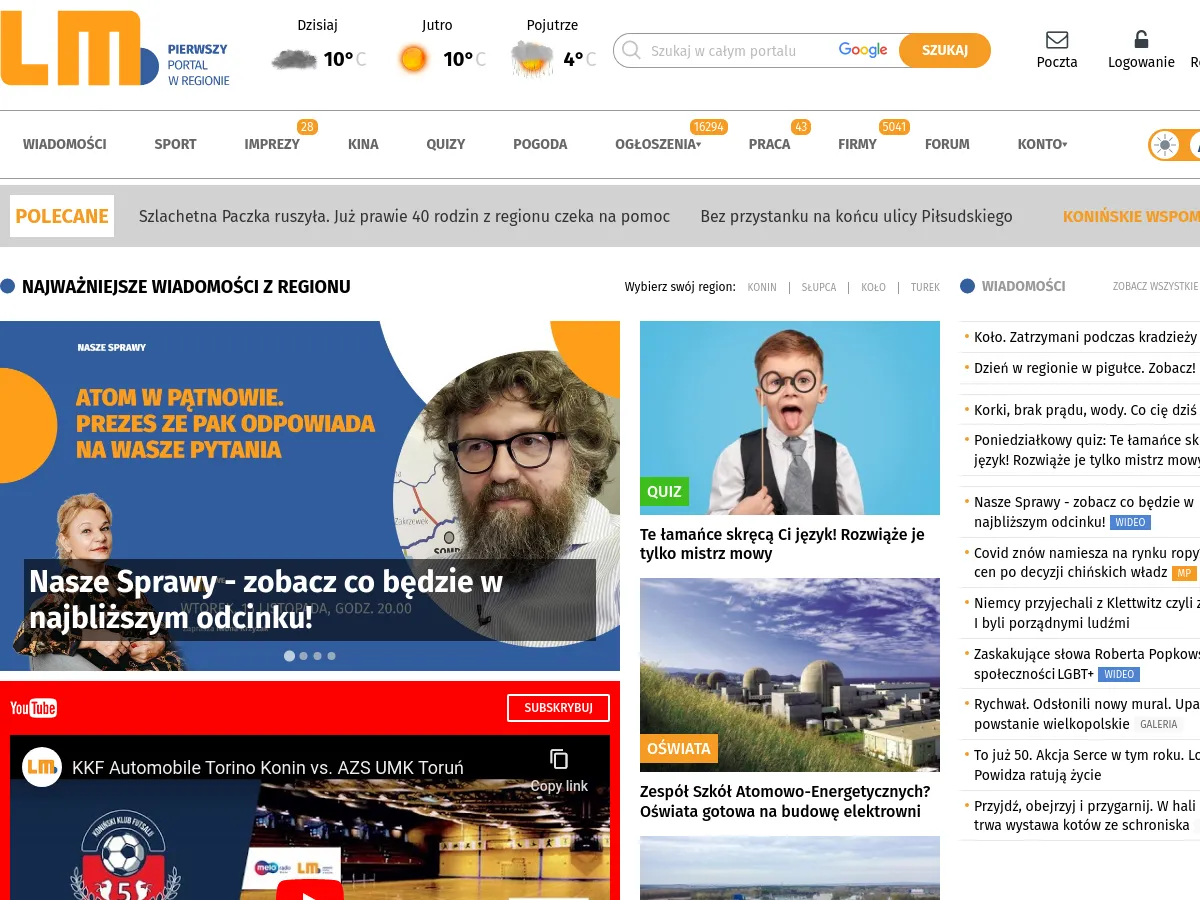Click tomorrow's sun weather icon under Jutro
The height and width of the screenshot is (900, 1200).
click(412, 58)
